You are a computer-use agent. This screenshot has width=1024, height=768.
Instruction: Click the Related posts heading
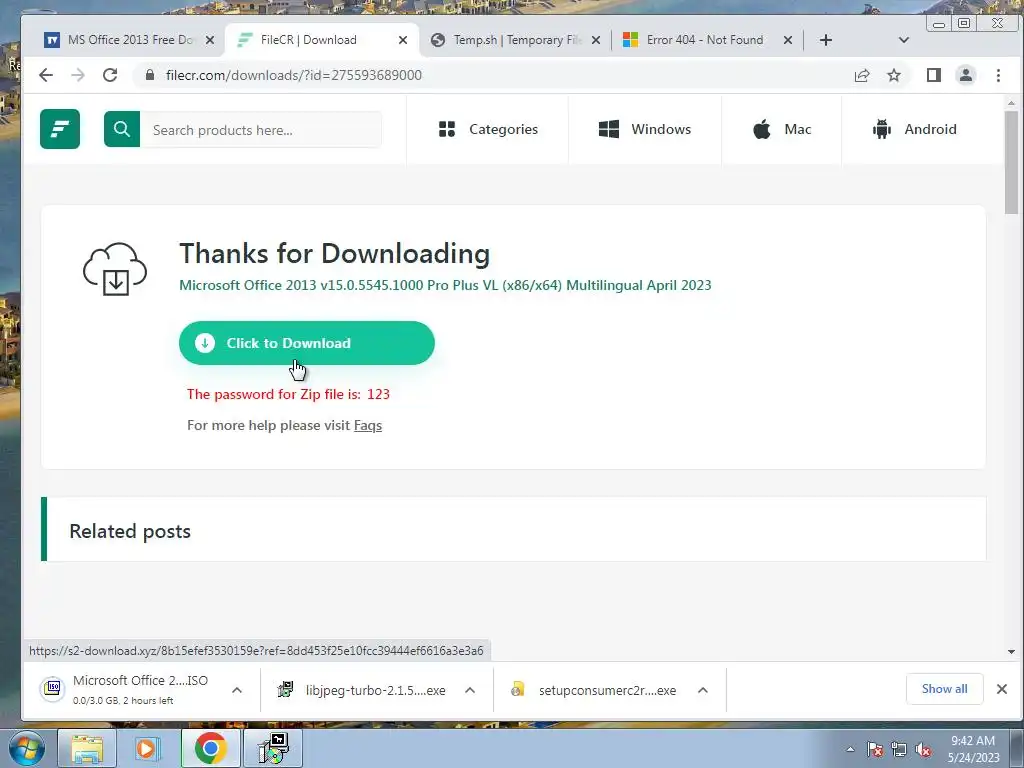click(130, 531)
